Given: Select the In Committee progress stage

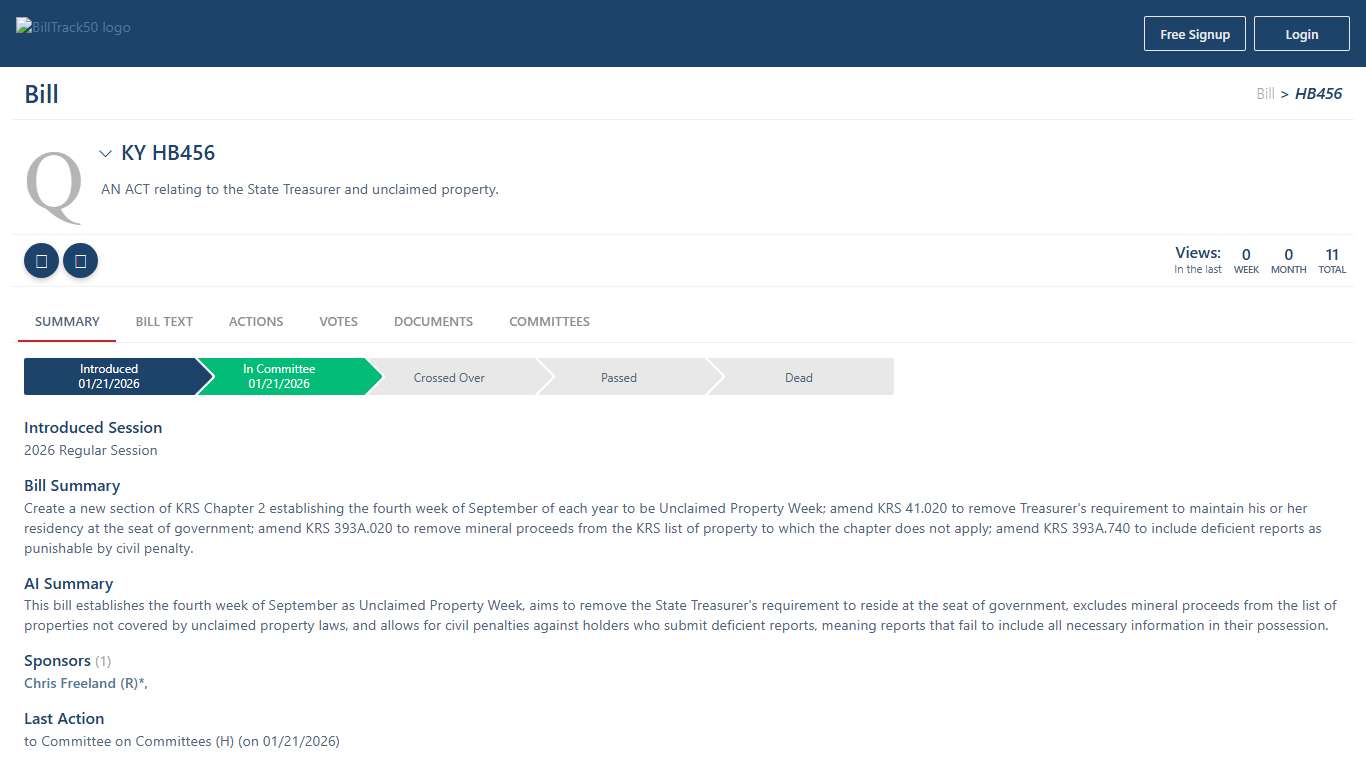Looking at the screenshot, I should point(279,377).
